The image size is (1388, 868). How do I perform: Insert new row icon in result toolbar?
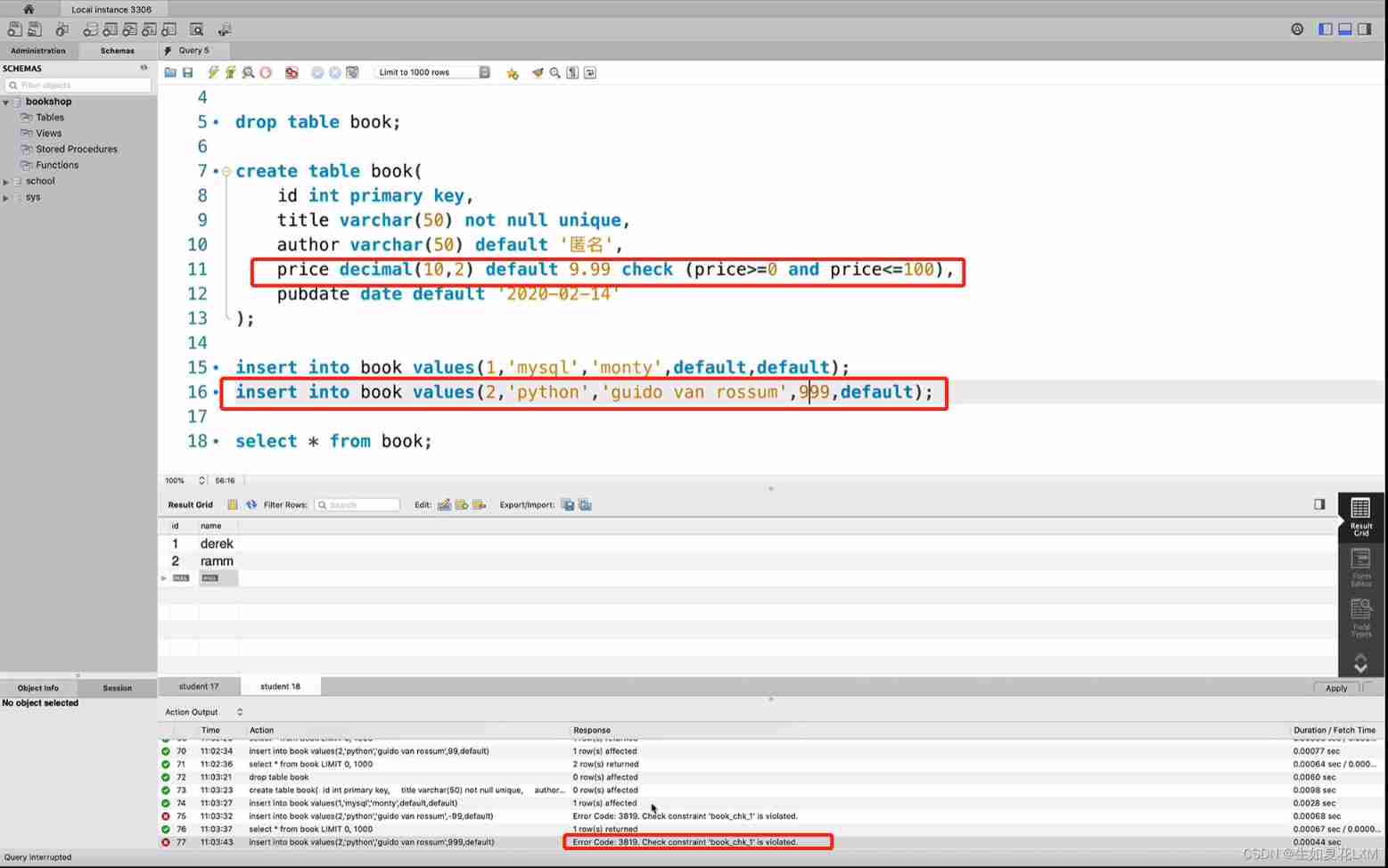(x=462, y=504)
